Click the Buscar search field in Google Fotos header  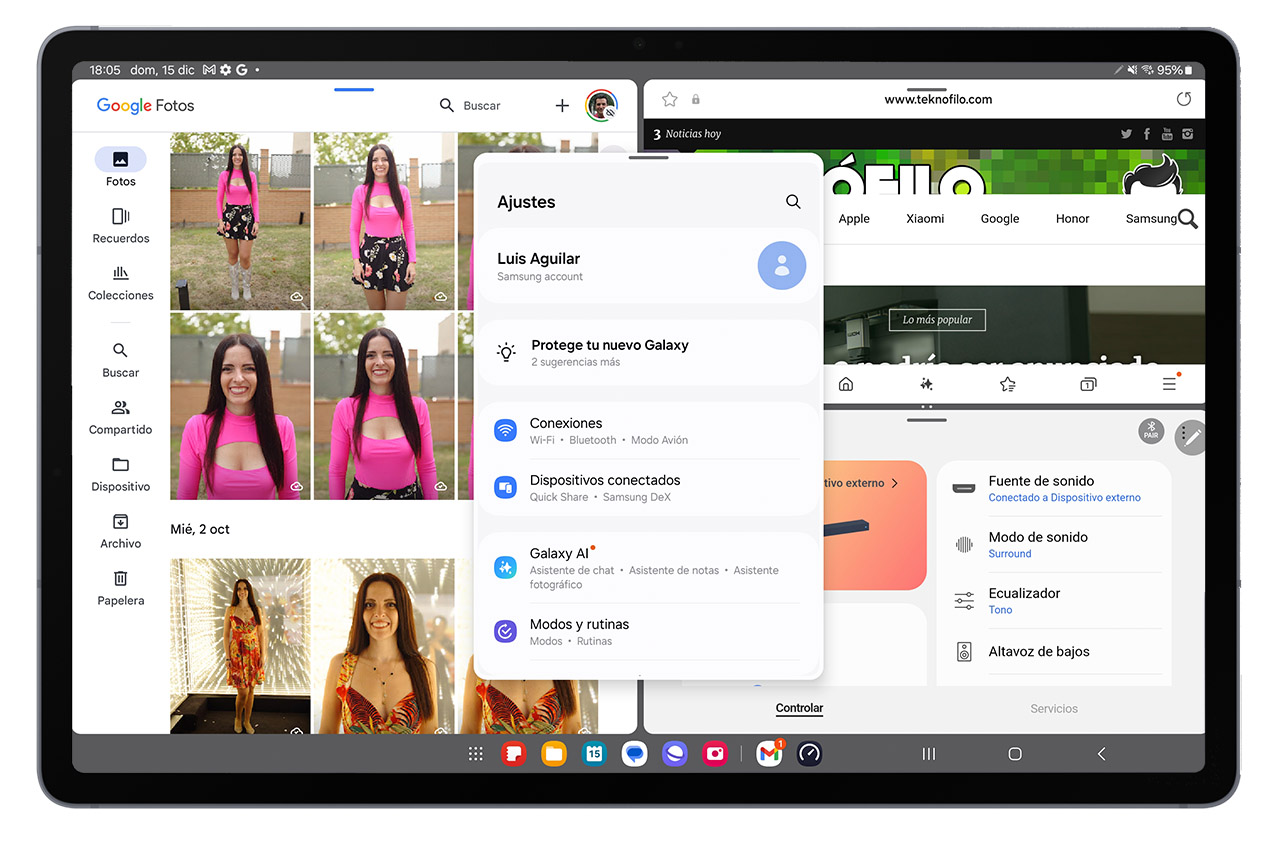point(470,105)
